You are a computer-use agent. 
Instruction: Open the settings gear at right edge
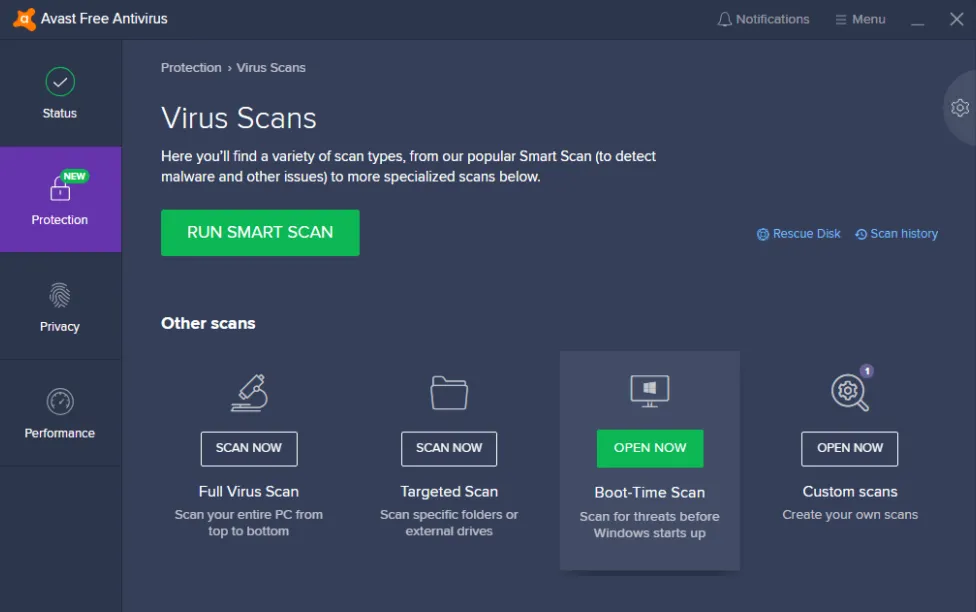[960, 108]
